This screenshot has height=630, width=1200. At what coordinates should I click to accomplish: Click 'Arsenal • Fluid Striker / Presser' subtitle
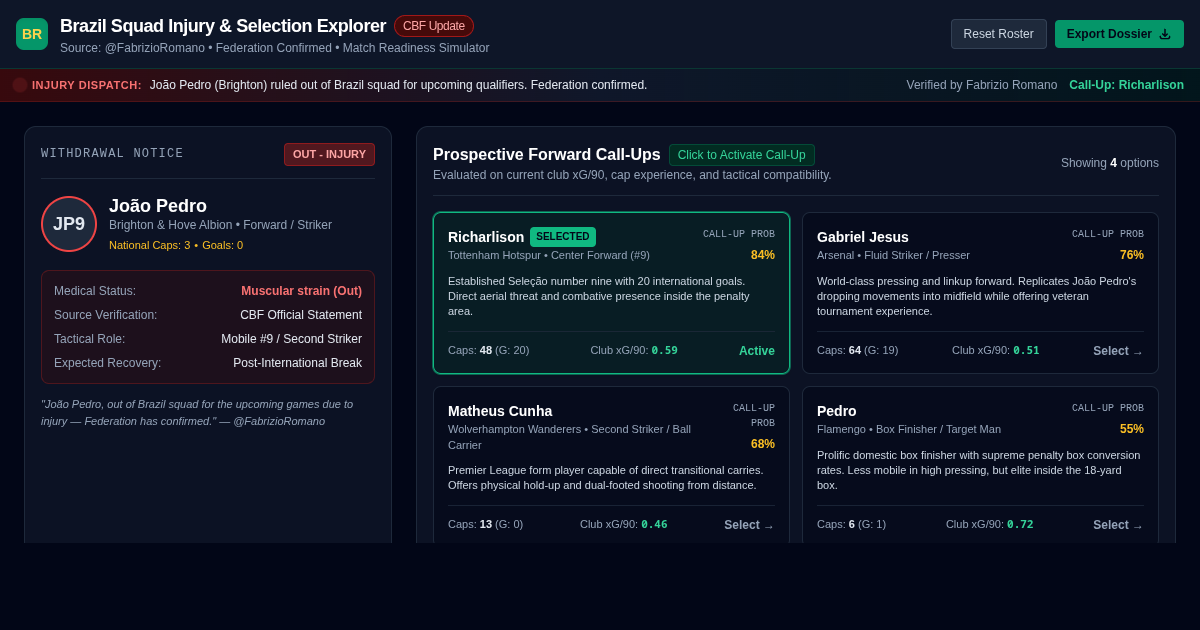[x=893, y=255]
